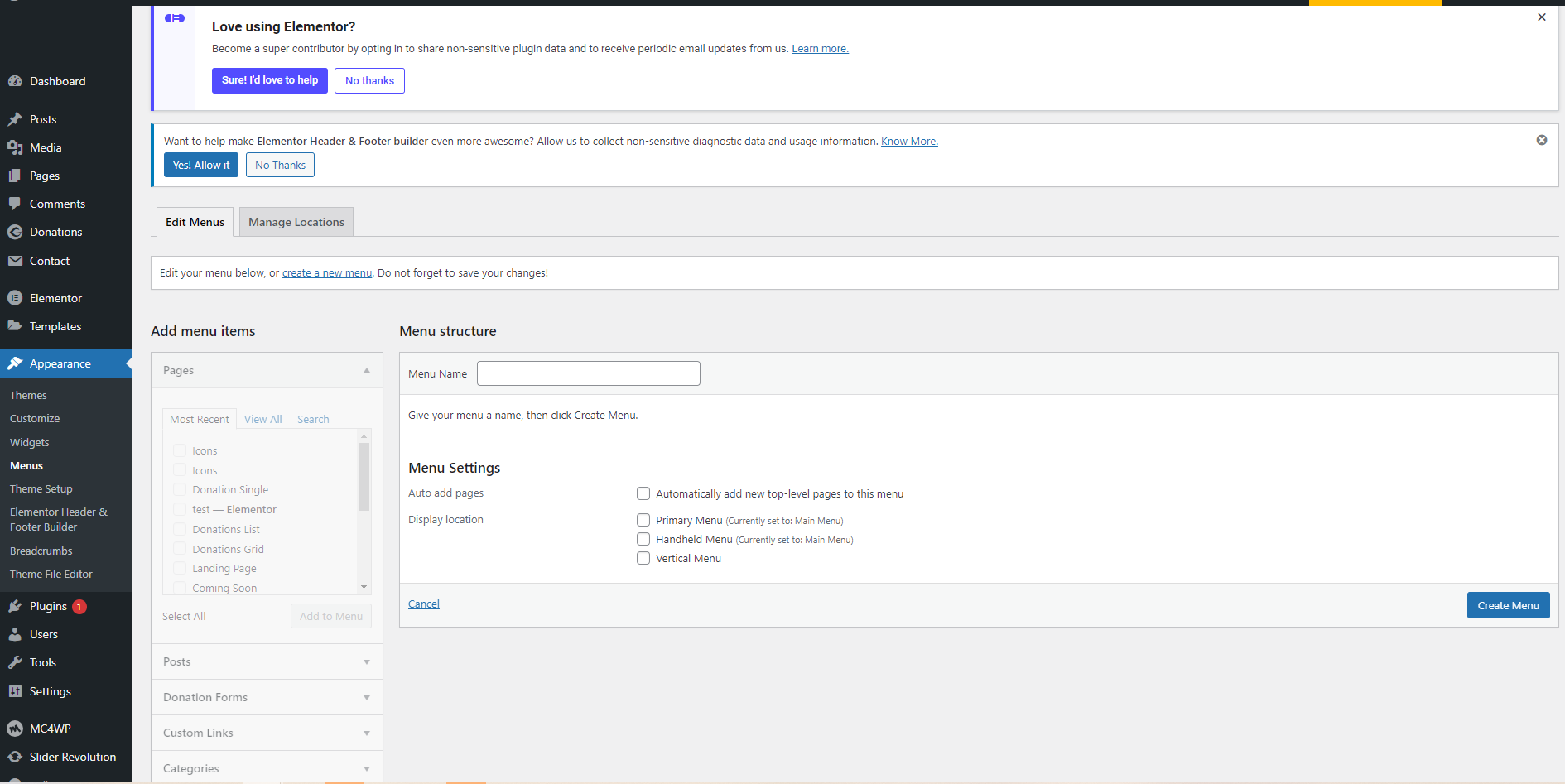Open Tools via the wrench icon
The image size is (1565, 784).
click(15, 662)
